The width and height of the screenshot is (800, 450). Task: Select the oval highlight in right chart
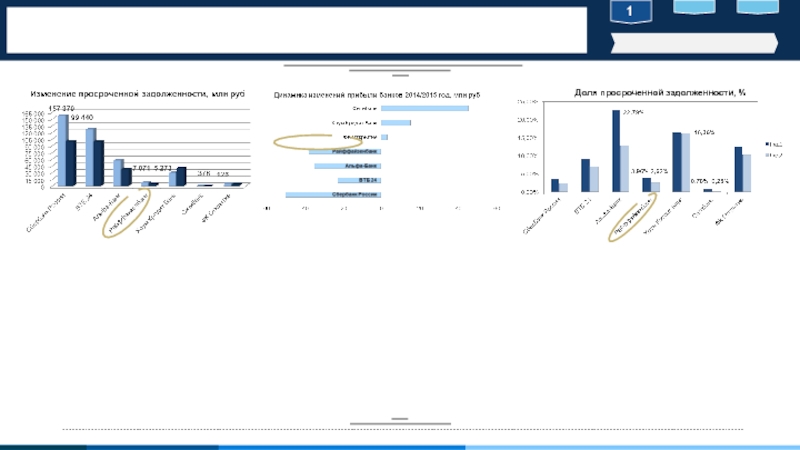635,219
